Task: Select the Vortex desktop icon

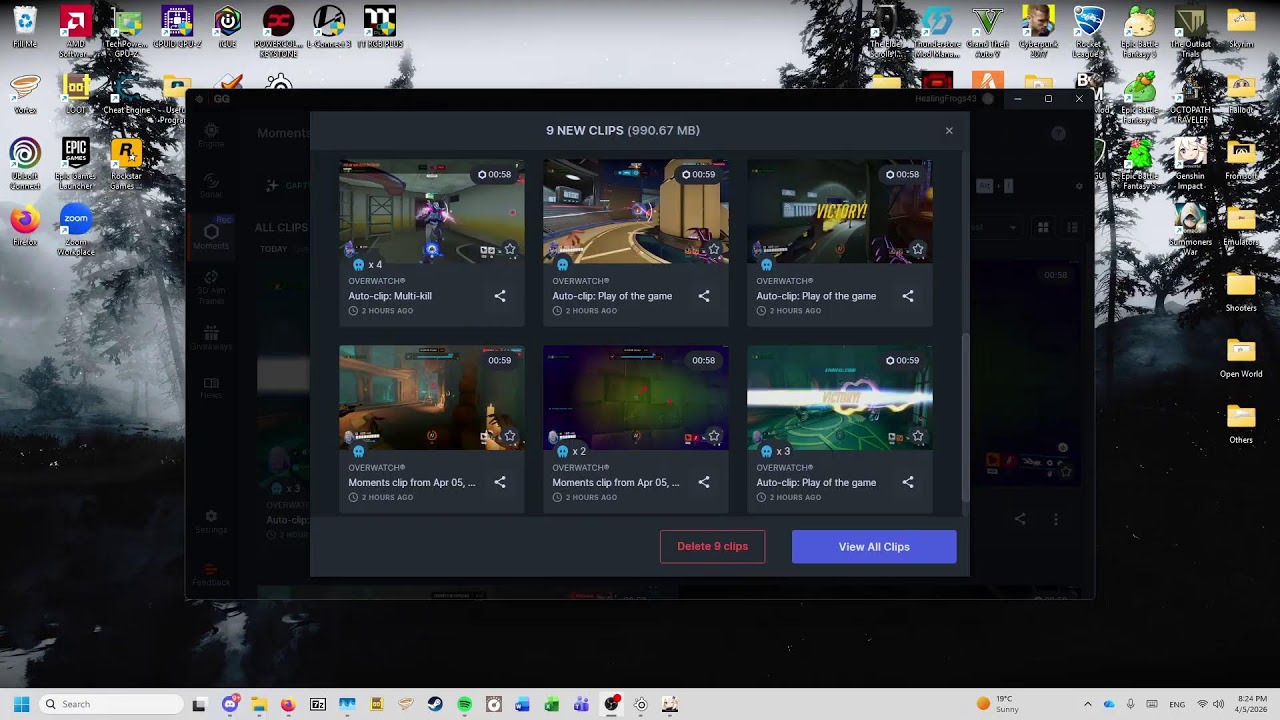Action: pos(25,95)
